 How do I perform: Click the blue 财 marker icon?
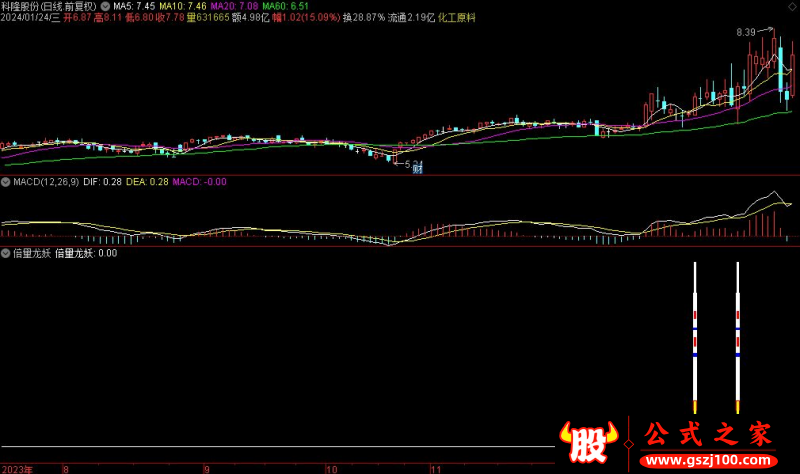[417, 168]
